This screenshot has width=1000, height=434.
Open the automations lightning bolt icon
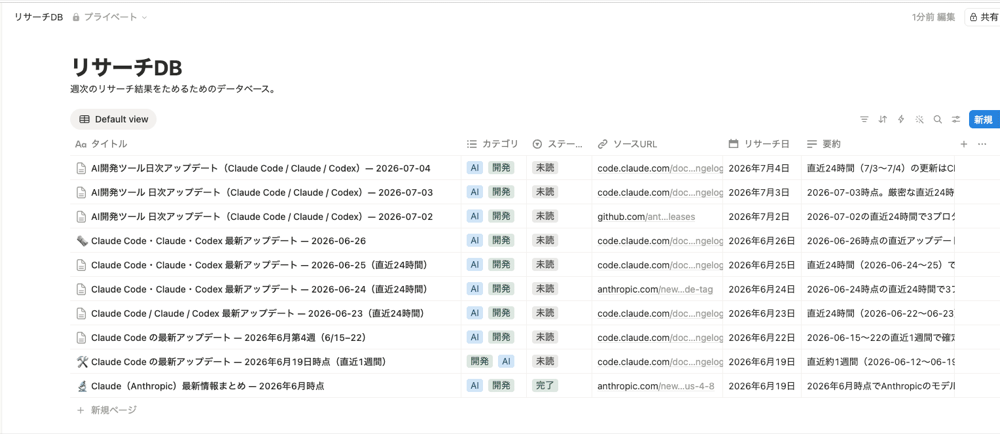coord(901,119)
